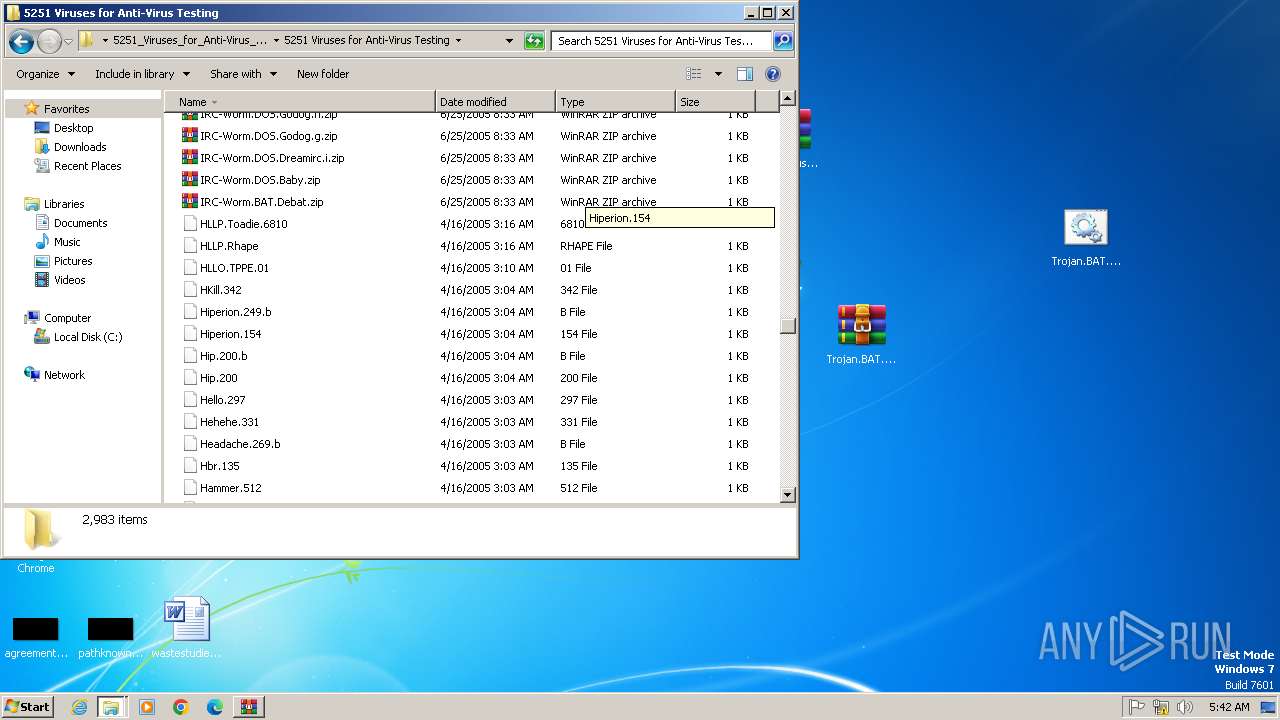Select Favorites in navigation pane
This screenshot has width=1280, height=720.
pos(66,109)
